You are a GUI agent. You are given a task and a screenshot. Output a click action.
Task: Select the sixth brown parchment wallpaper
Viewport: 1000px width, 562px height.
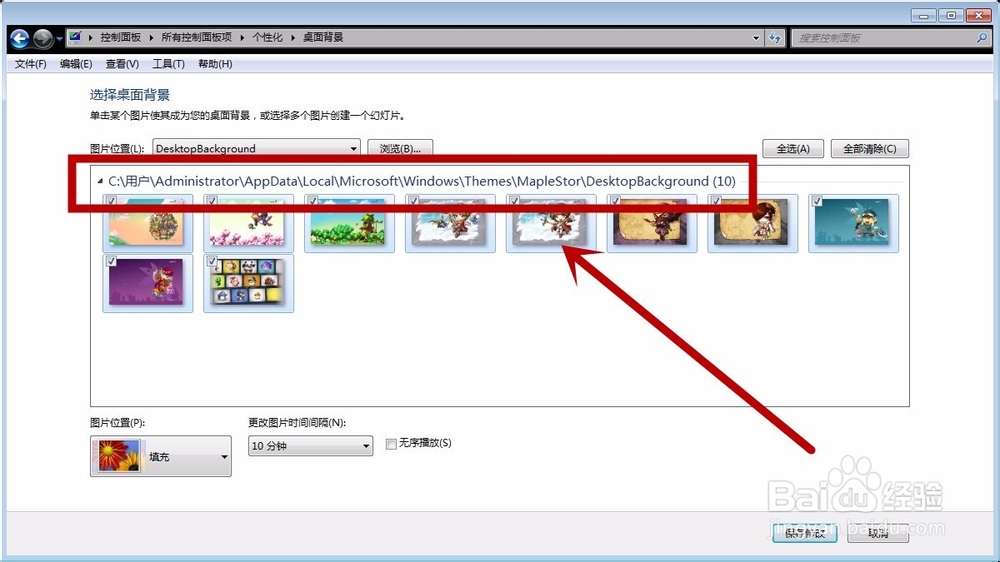click(651, 225)
